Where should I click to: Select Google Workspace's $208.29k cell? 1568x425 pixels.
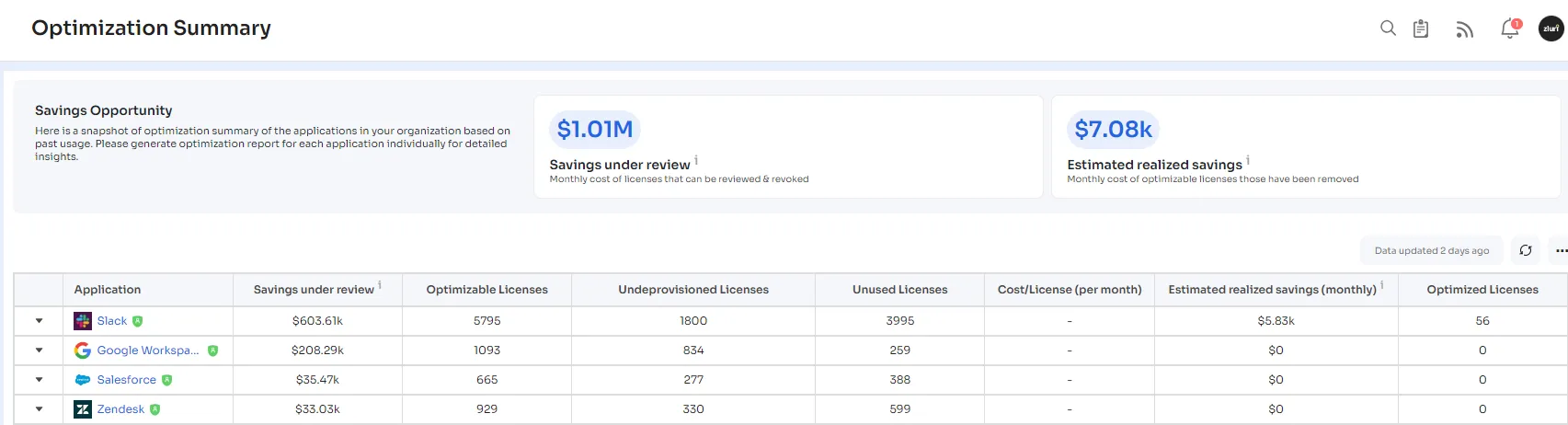pyautogui.click(x=317, y=350)
